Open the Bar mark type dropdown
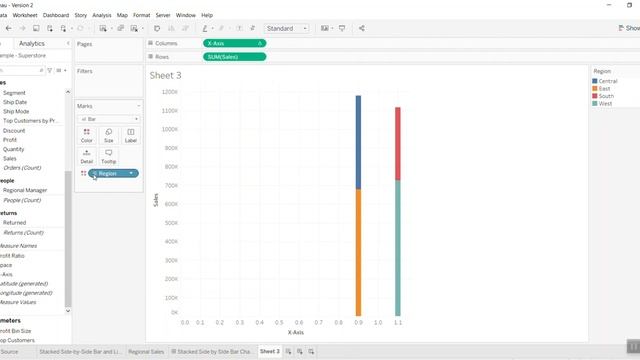This screenshot has height=360, width=640. coord(109,119)
